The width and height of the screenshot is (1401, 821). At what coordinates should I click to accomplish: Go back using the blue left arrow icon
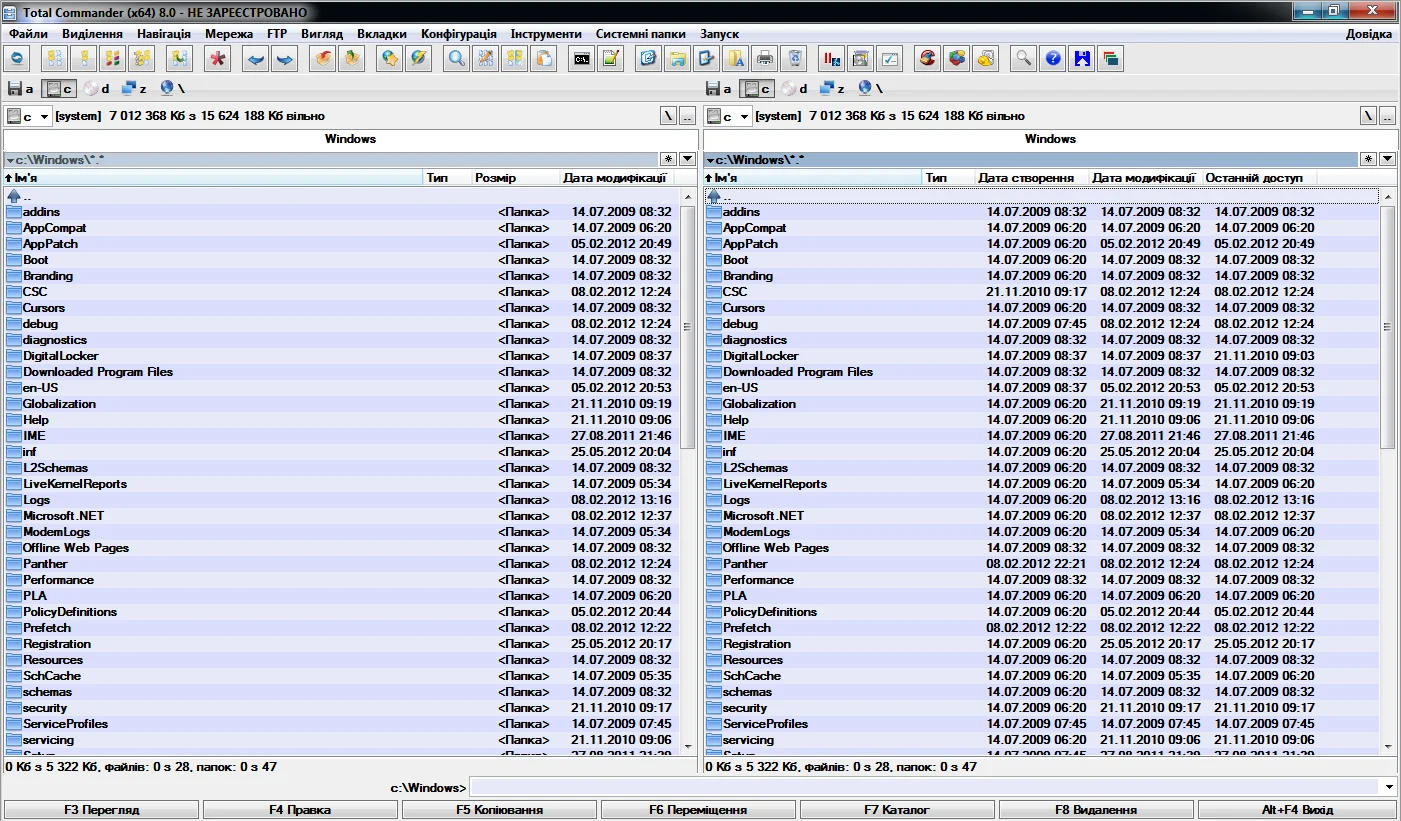click(256, 59)
